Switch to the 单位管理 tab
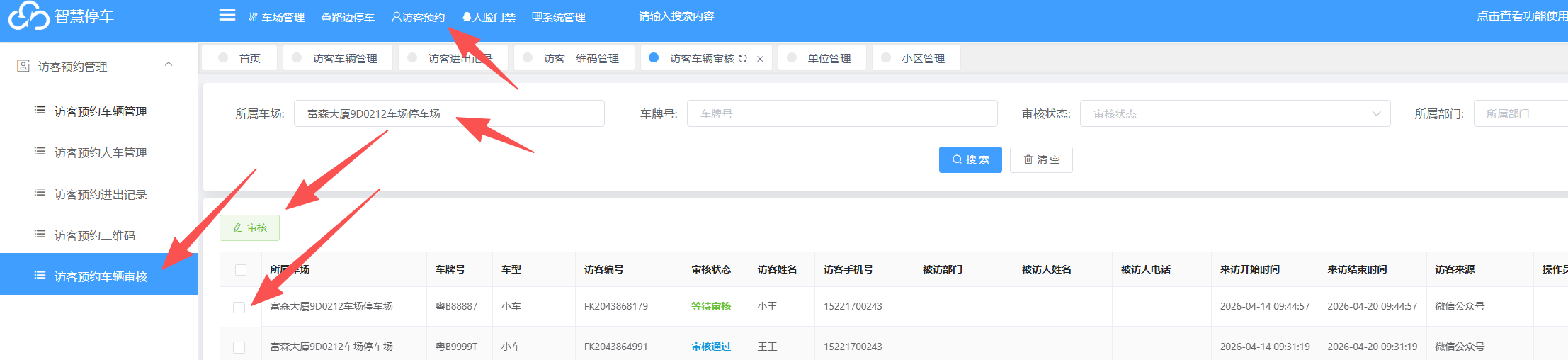 click(x=822, y=58)
